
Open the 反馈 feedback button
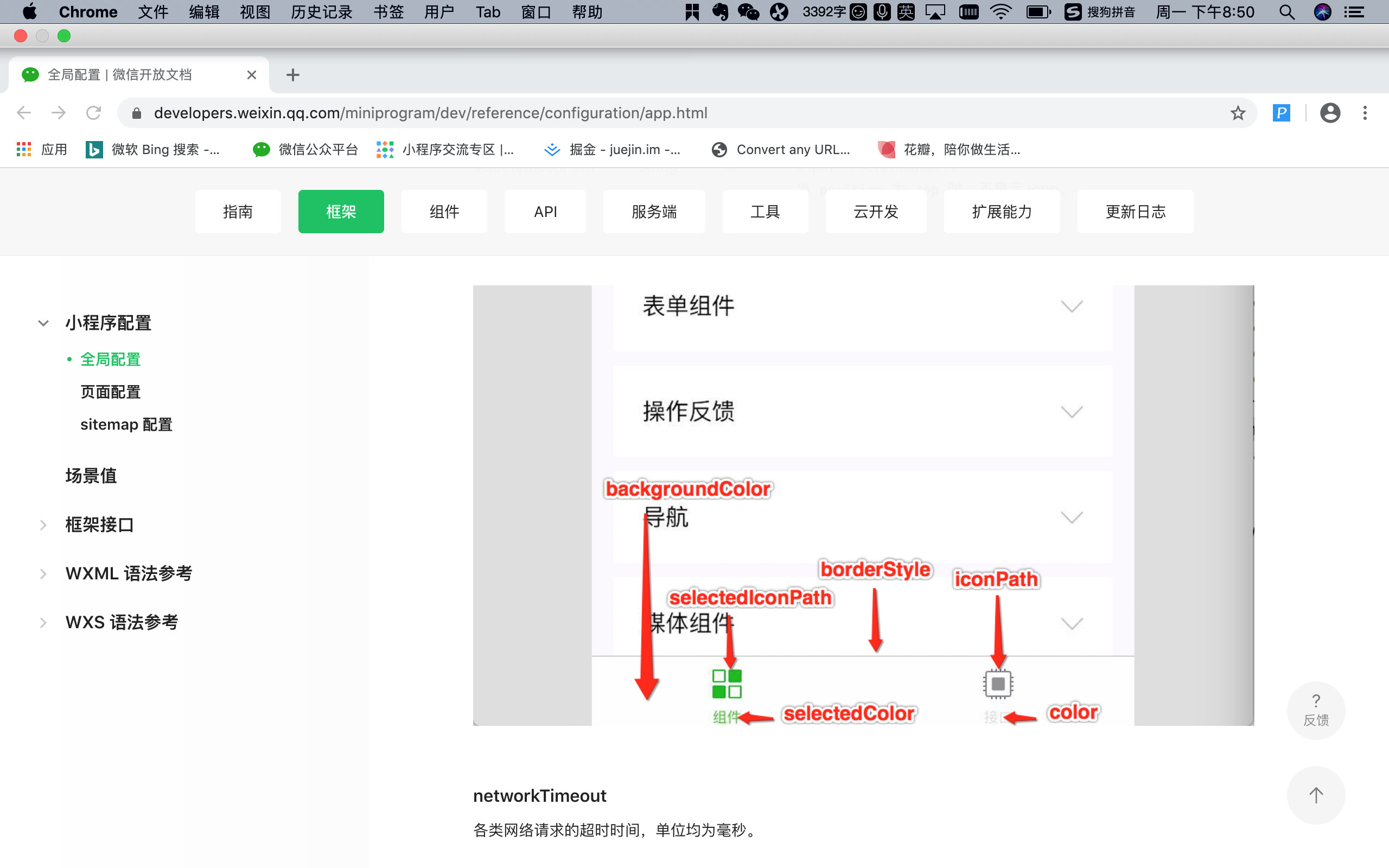click(x=1316, y=710)
